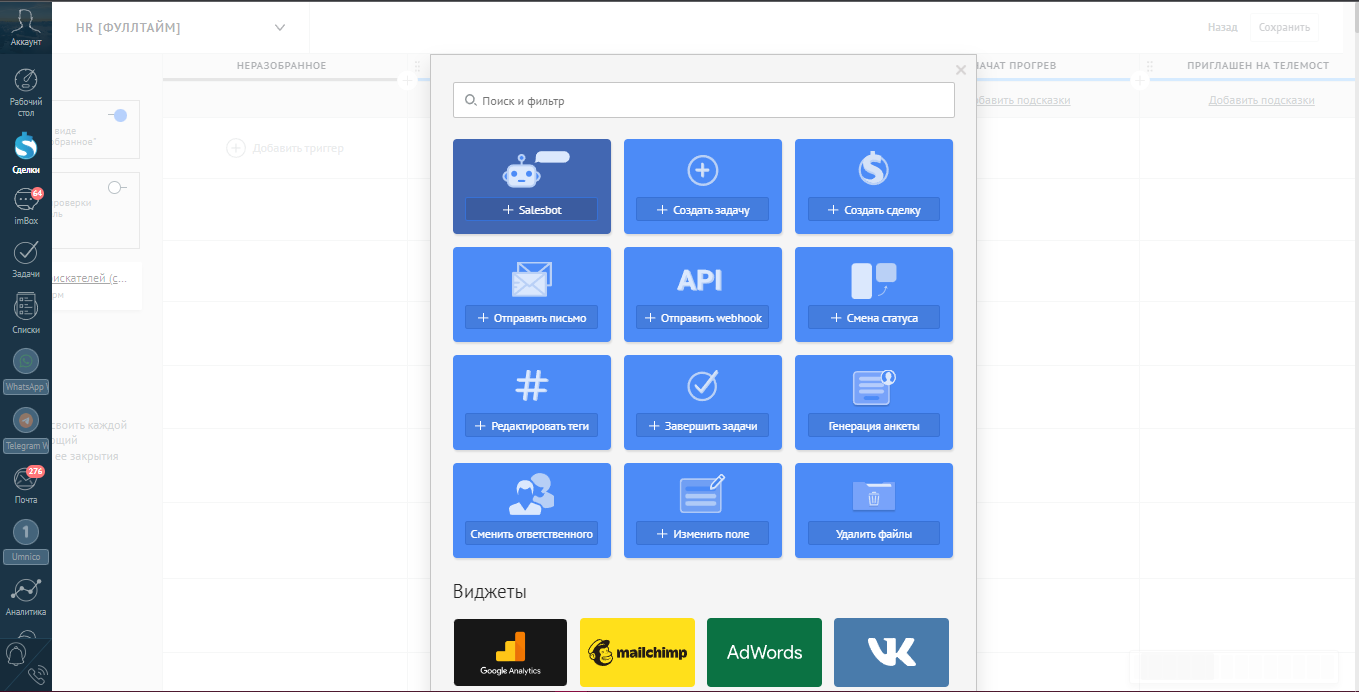Select the Отправить webhook action
This screenshot has width=1359, height=692.
point(702,318)
